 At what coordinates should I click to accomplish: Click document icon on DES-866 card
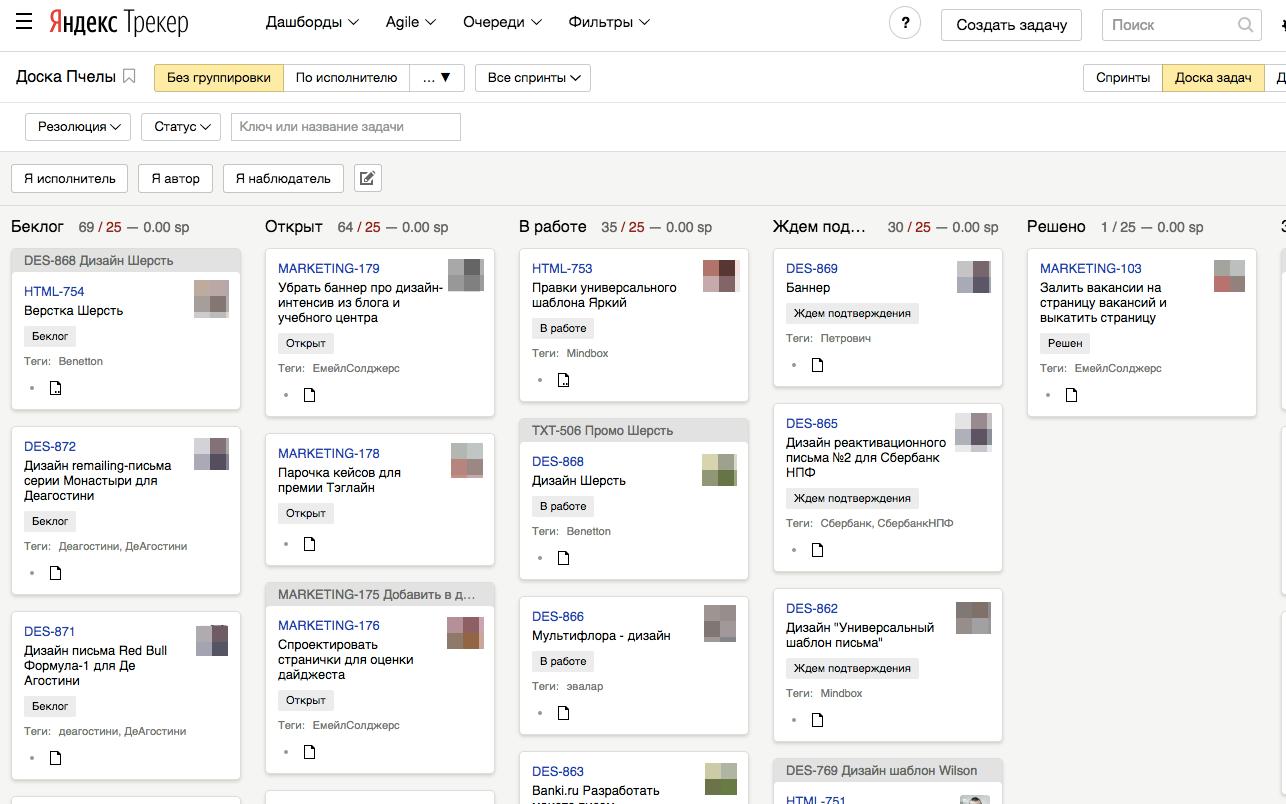(564, 713)
